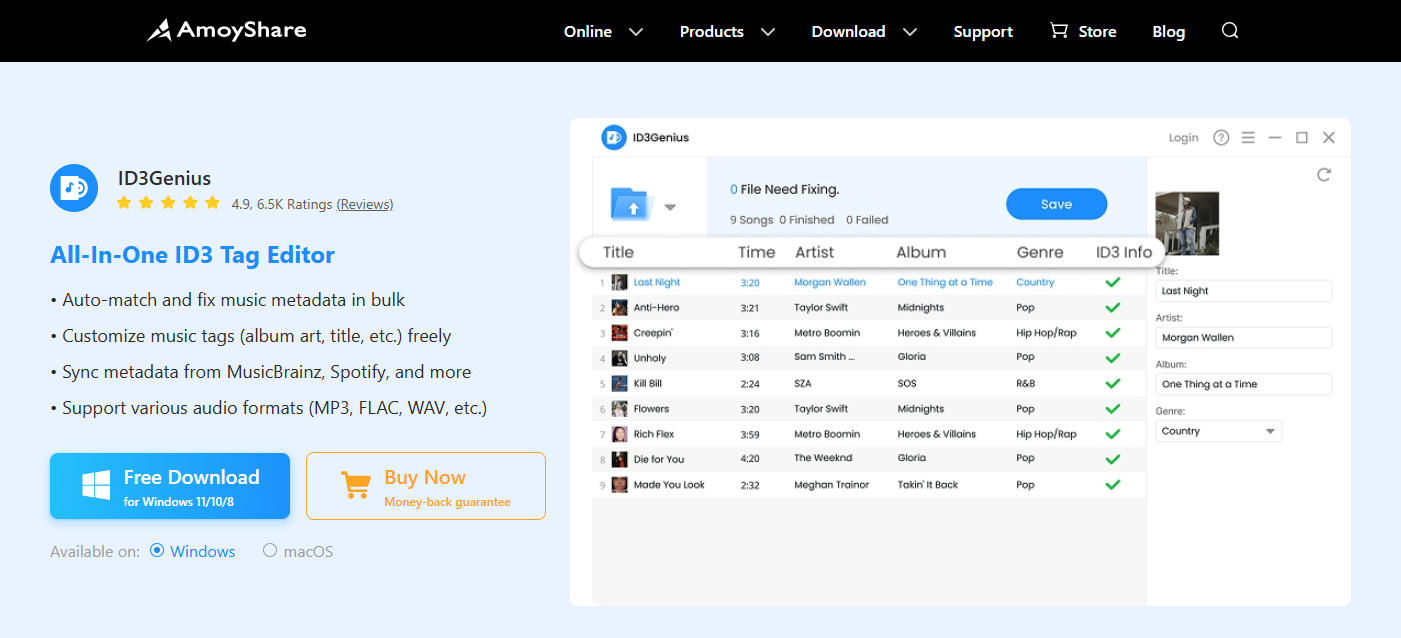The width and height of the screenshot is (1401, 638).
Task: Click the Artist column header
Action: 814,252
